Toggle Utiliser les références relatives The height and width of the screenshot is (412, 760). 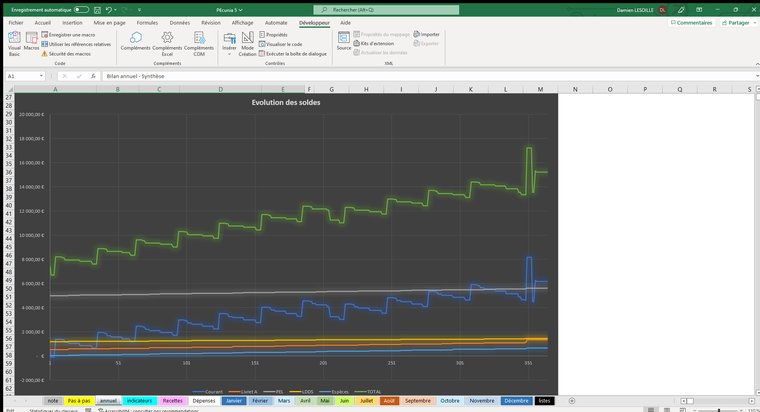pyautogui.click(x=78, y=44)
